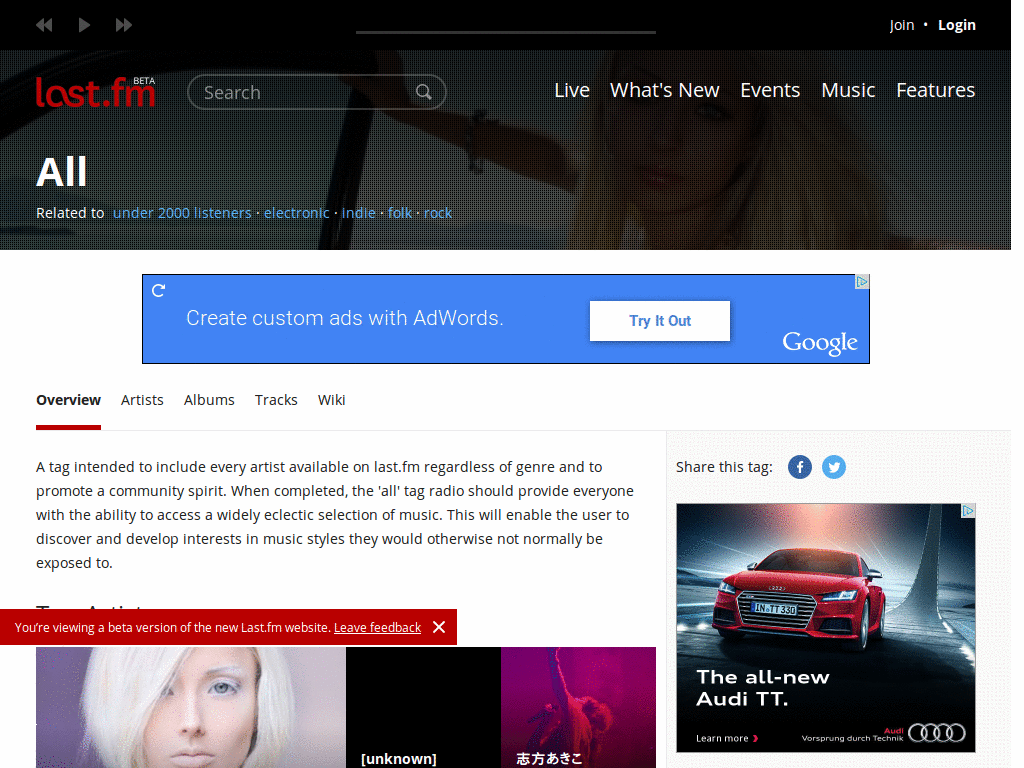1024x768 pixels.
Task: Click the 'All' tag heading
Action: (x=61, y=172)
